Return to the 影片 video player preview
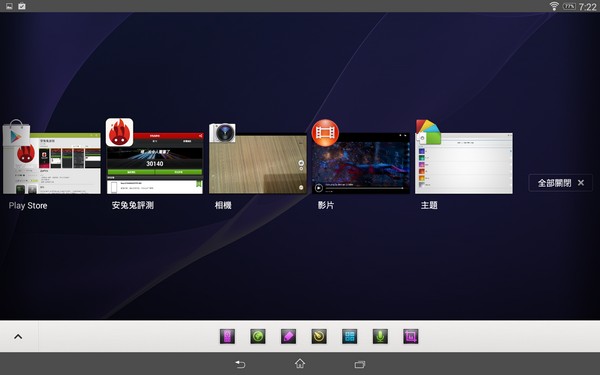 point(361,163)
